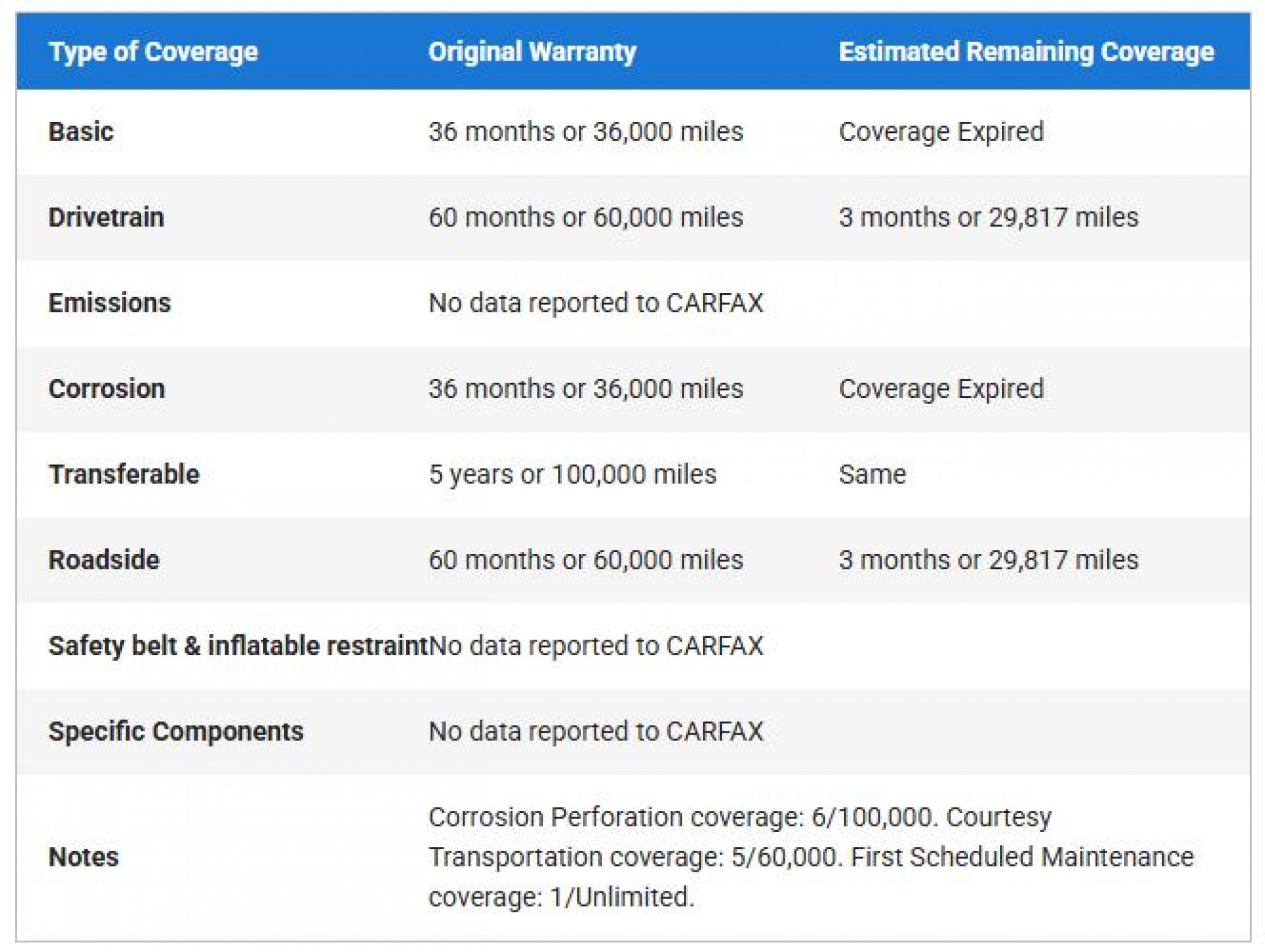Image resolution: width=1265 pixels, height=952 pixels.
Task: Click Basic's 36 months or 36,000 miles
Action: (x=585, y=132)
